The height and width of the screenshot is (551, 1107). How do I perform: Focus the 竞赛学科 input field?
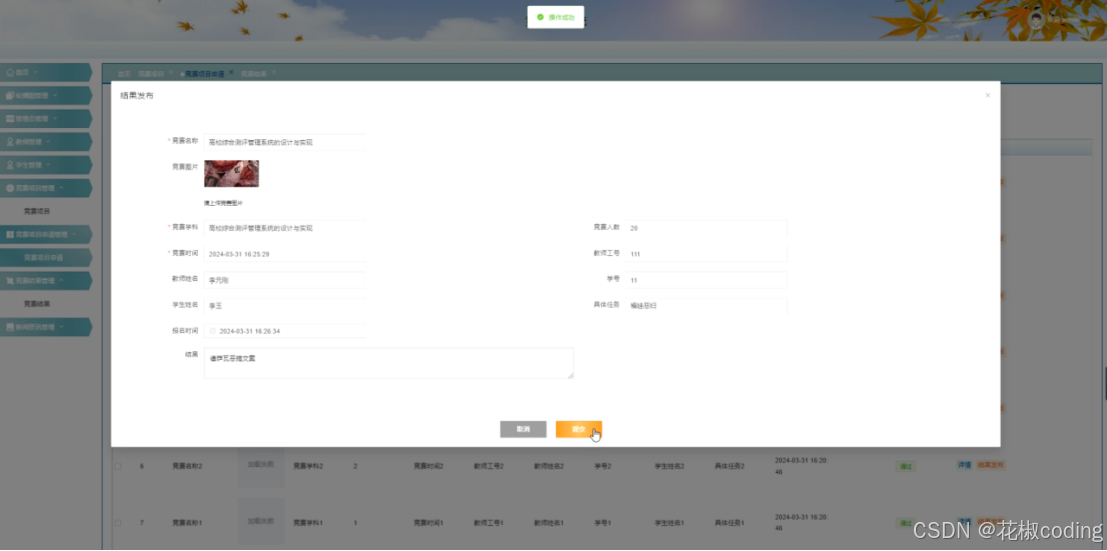point(285,228)
